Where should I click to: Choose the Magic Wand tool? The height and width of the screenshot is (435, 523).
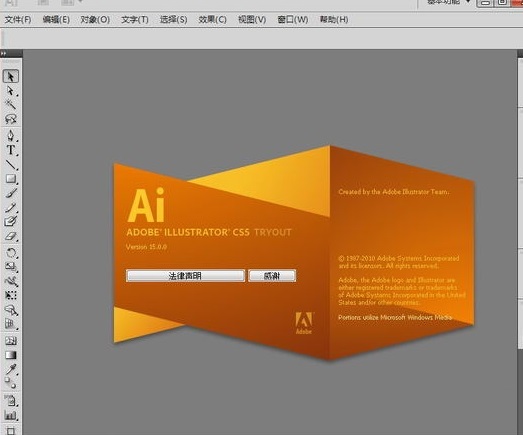[11, 105]
